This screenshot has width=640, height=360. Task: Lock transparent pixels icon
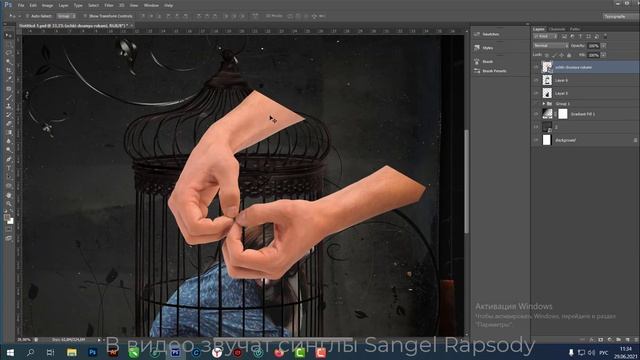pyautogui.click(x=547, y=55)
